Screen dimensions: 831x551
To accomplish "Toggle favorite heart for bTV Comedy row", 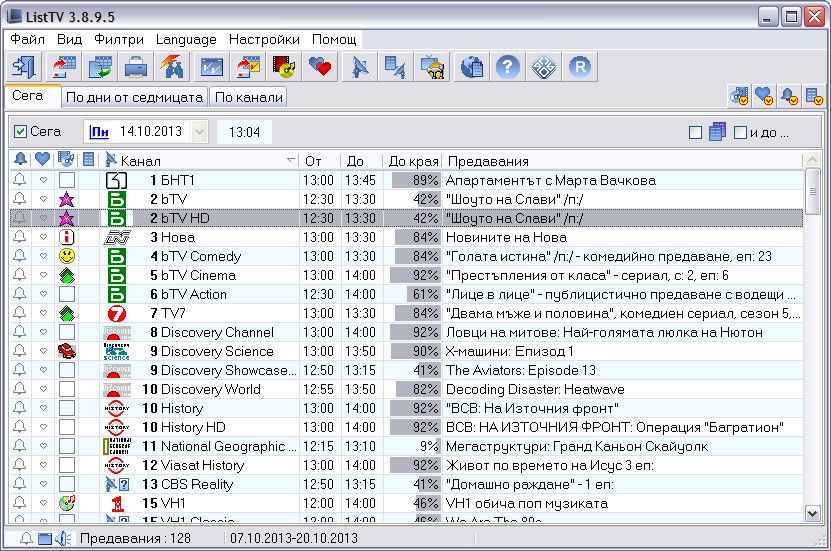I will 43,256.
